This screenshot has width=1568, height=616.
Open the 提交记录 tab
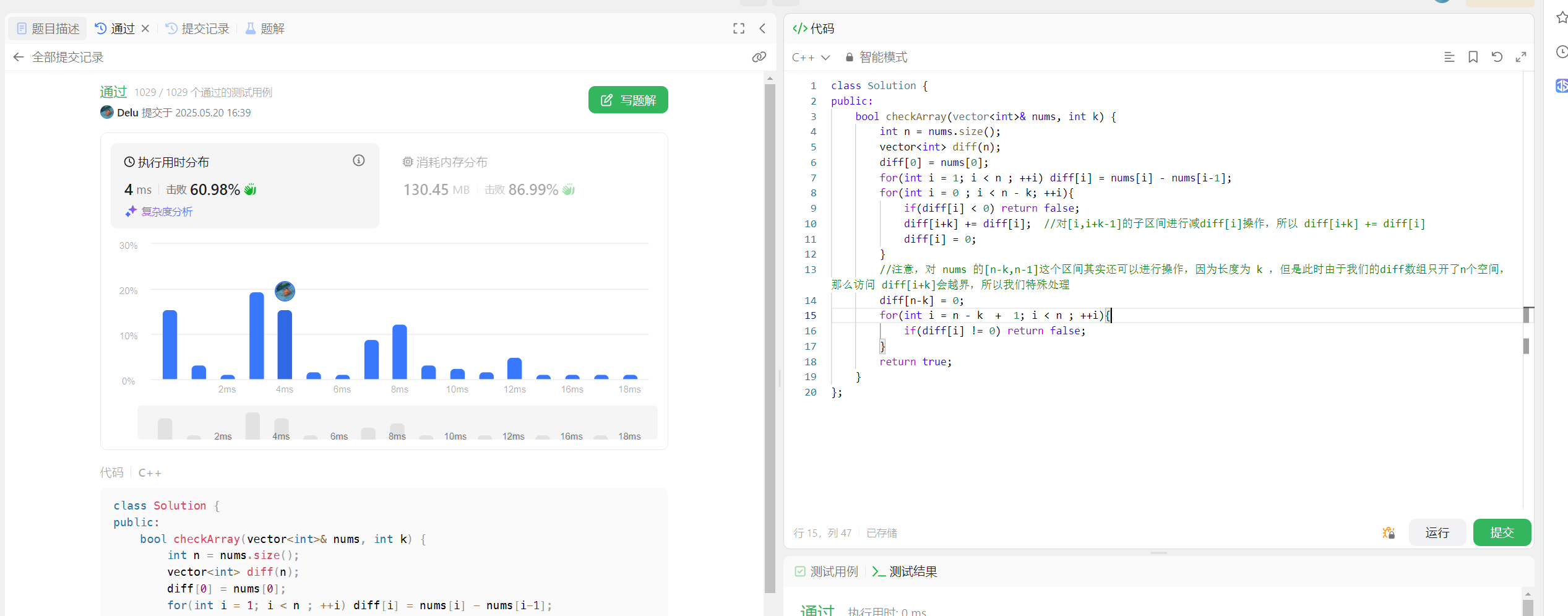pyautogui.click(x=197, y=28)
